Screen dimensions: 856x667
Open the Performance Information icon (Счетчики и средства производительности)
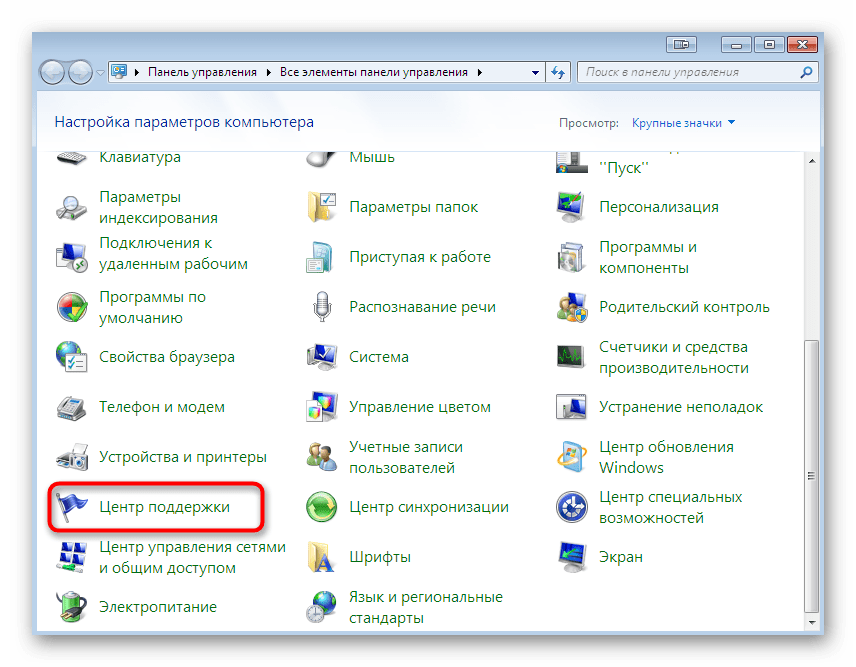pyautogui.click(x=572, y=357)
